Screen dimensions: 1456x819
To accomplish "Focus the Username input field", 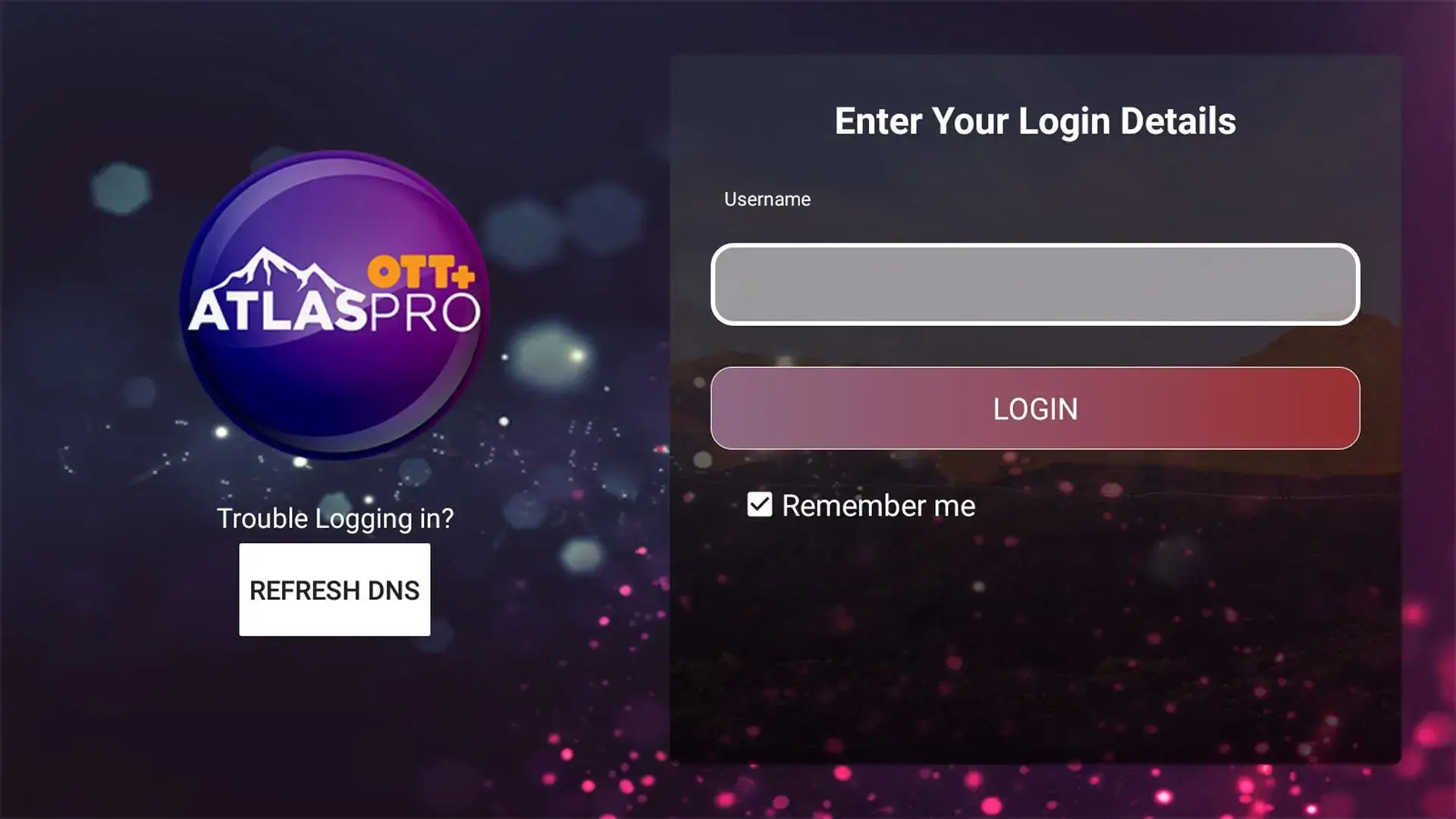I will pos(1035,284).
